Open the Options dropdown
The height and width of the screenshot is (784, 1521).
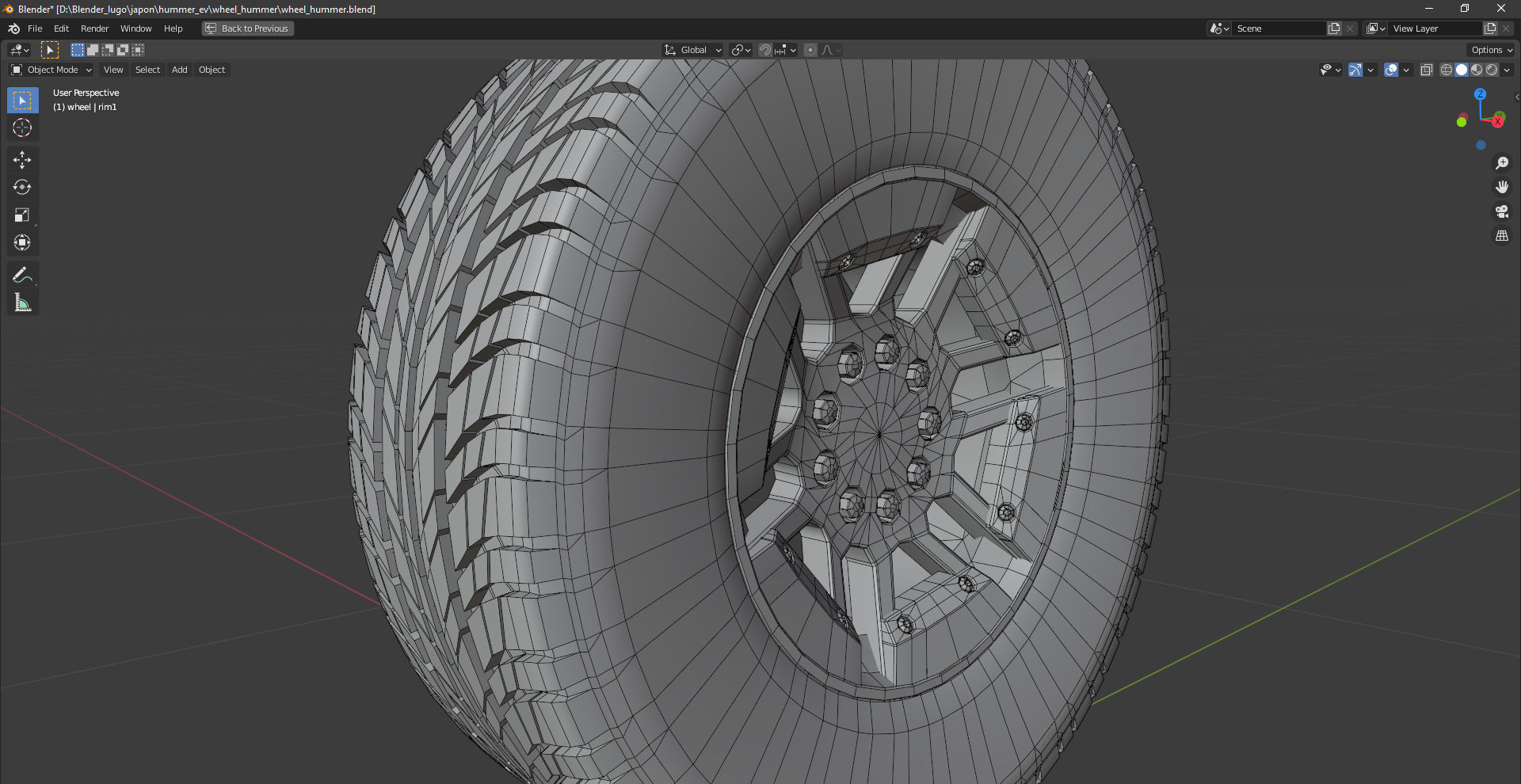point(1492,50)
